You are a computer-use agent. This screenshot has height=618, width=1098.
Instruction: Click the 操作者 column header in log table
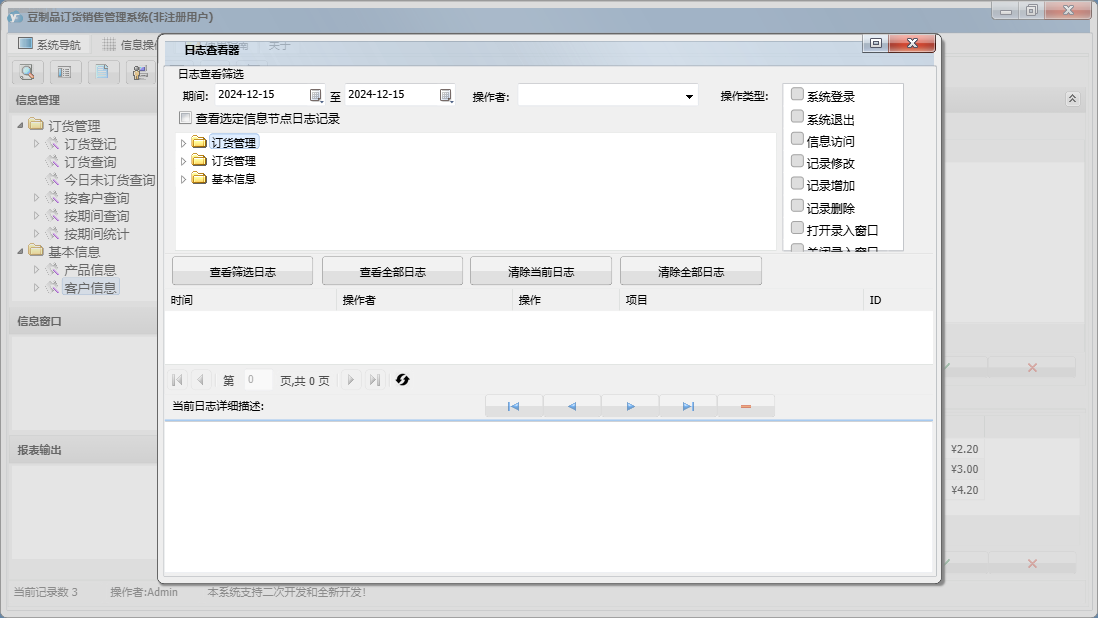(x=424, y=300)
